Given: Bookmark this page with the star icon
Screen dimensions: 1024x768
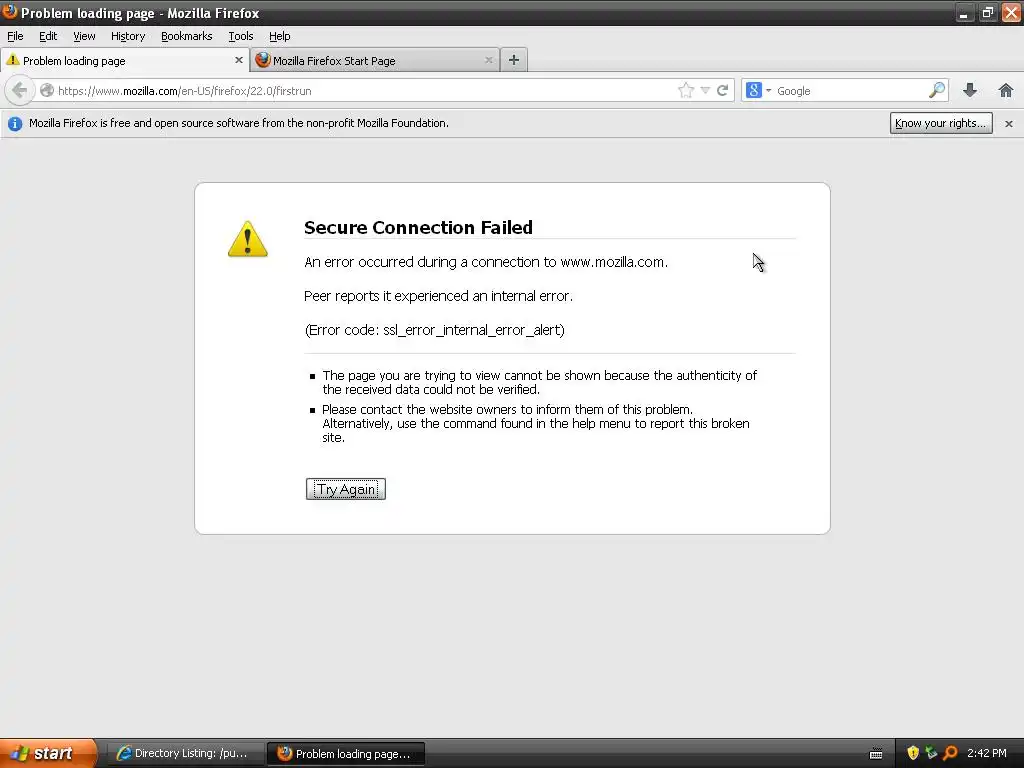Looking at the screenshot, I should click(685, 90).
